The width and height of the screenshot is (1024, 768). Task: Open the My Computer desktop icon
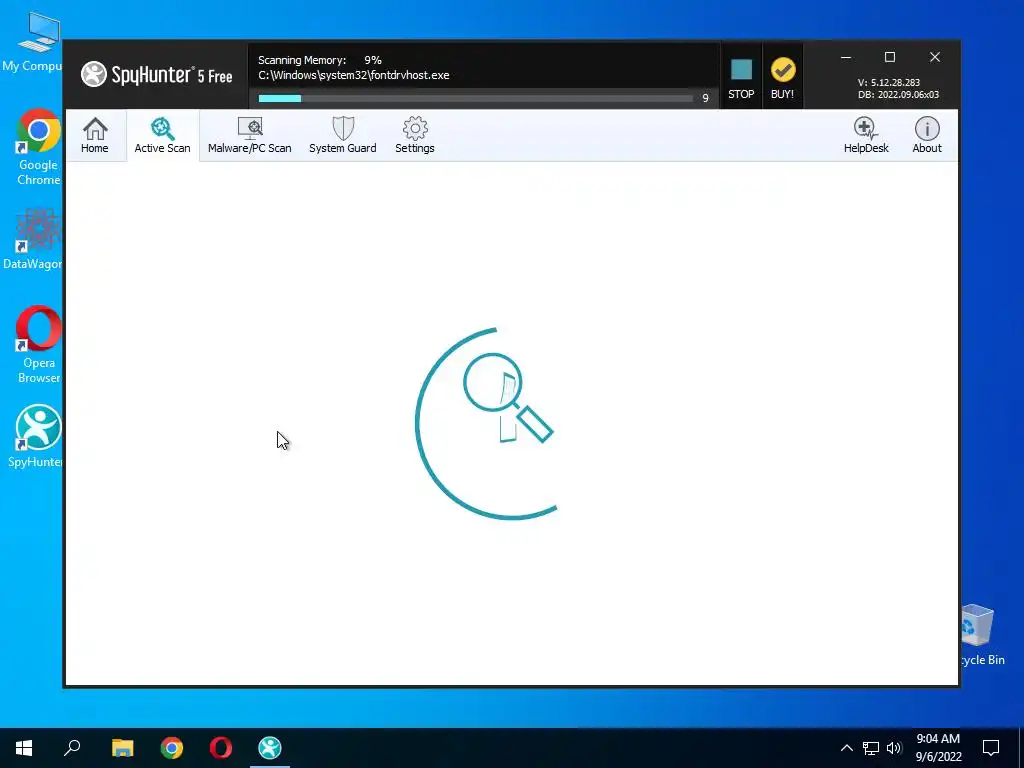tap(33, 40)
